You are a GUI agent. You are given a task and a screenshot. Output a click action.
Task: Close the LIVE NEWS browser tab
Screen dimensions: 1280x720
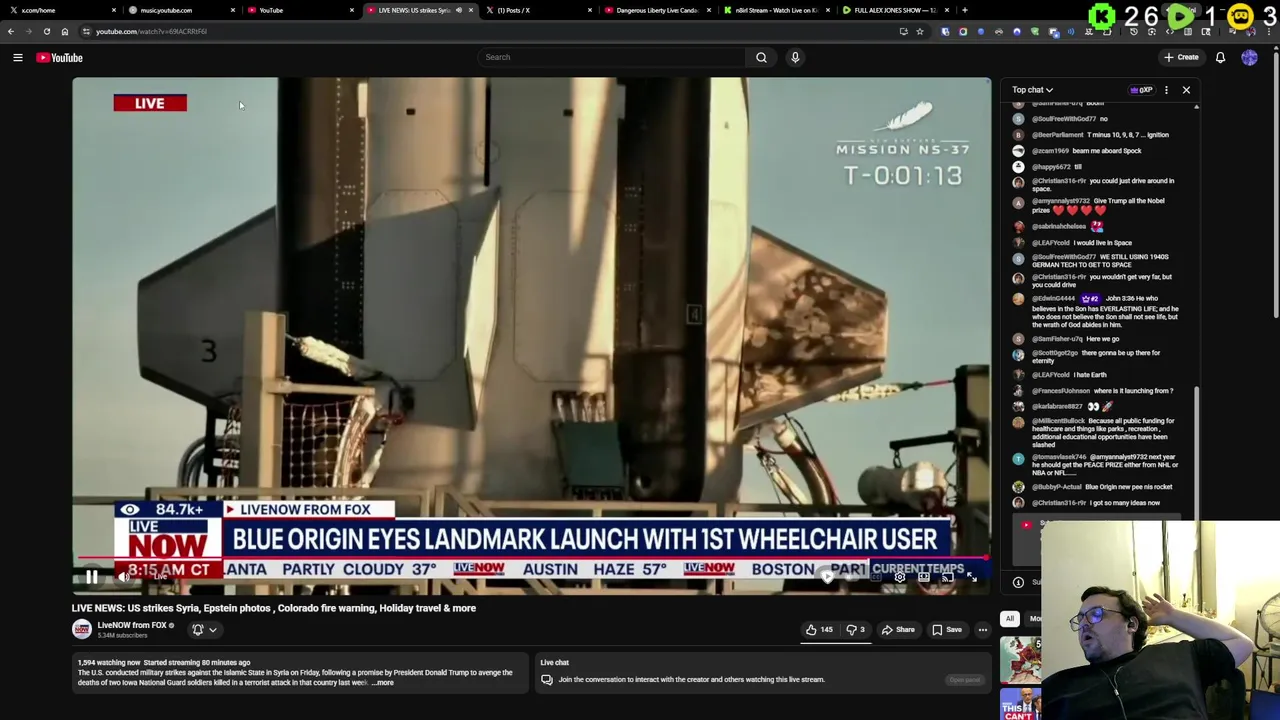(470, 10)
